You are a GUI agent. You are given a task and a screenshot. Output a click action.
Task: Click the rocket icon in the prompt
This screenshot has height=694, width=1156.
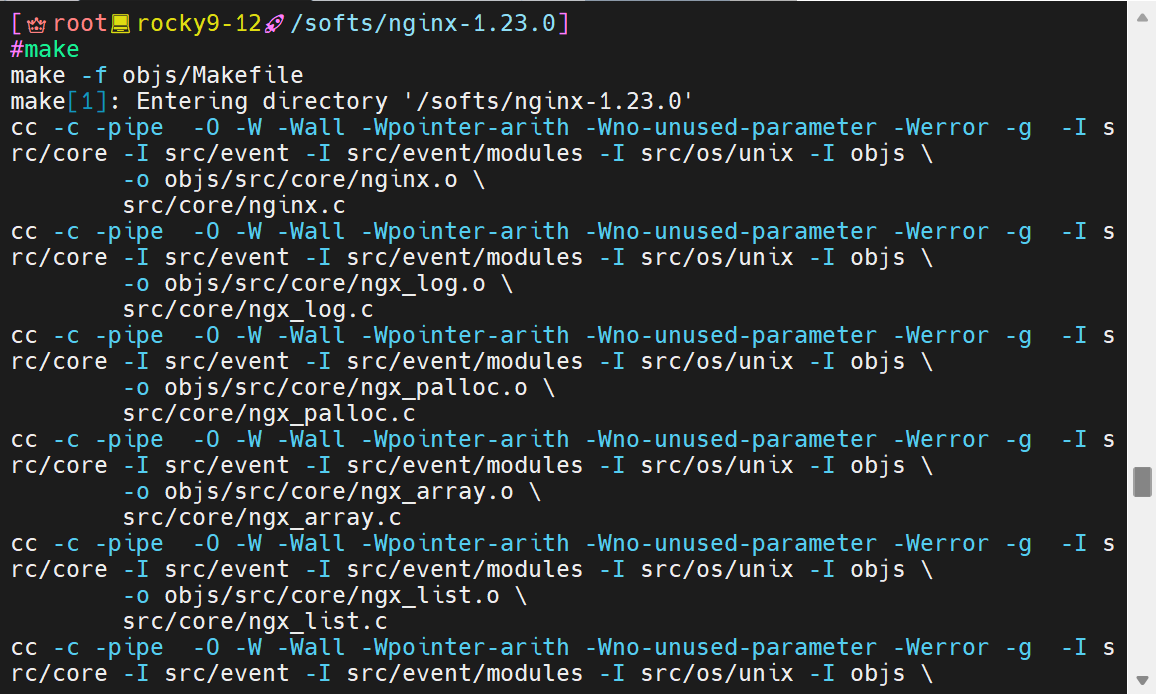coord(274,24)
